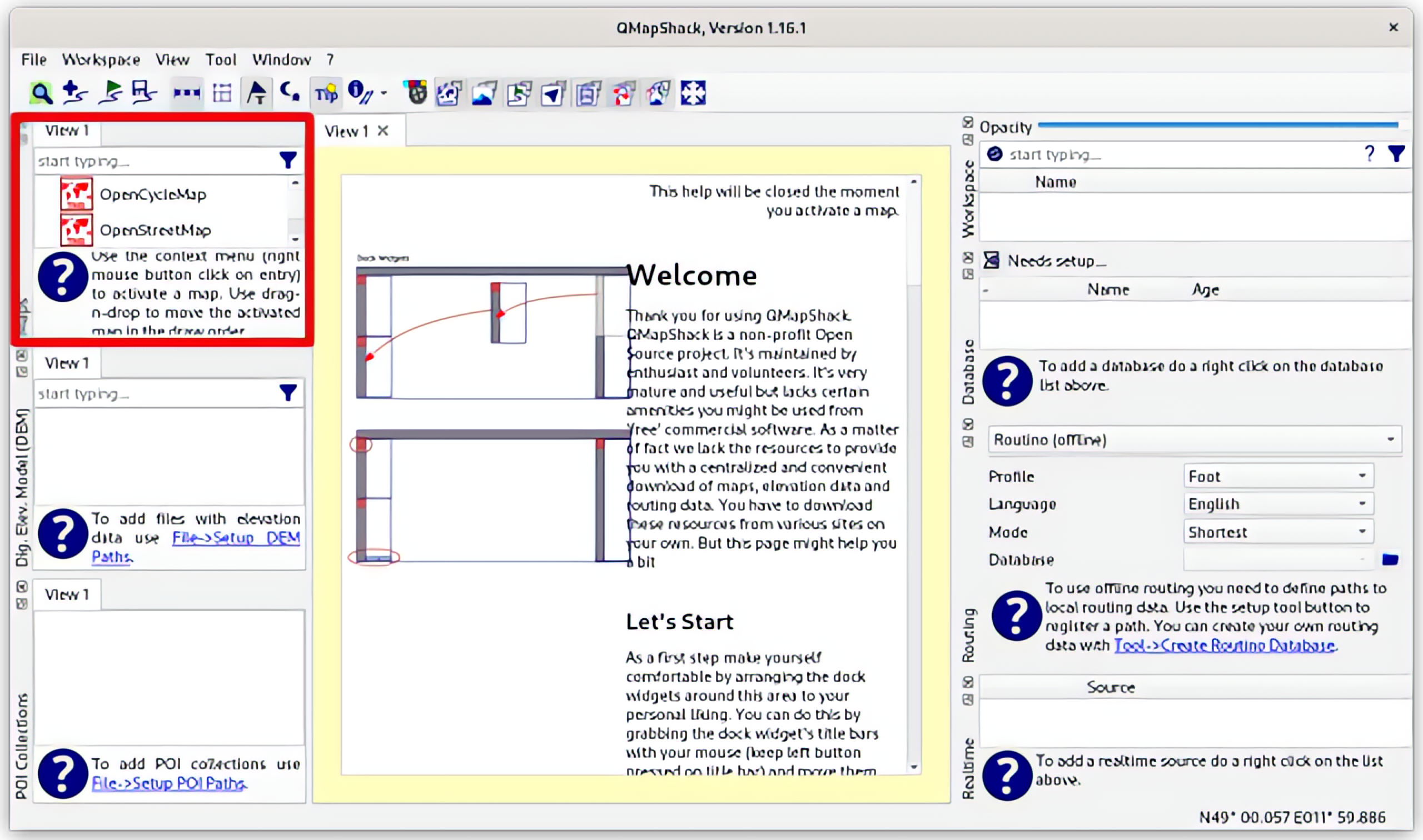1423x840 pixels.
Task: Open the Tool->Create Routino Database link
Action: pos(1225,646)
